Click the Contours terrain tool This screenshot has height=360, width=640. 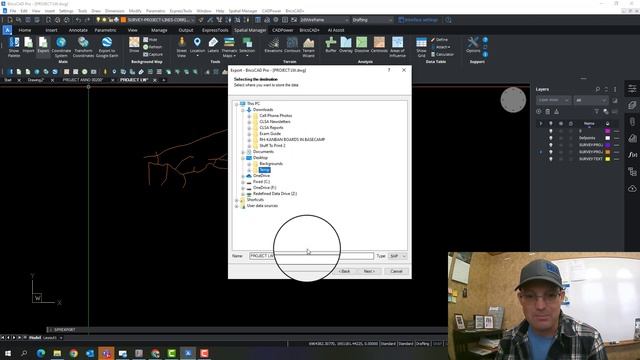click(x=292, y=45)
